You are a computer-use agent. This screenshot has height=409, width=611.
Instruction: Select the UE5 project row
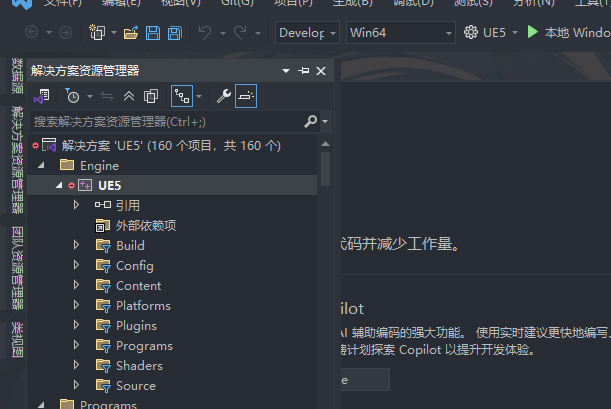click(x=173, y=185)
